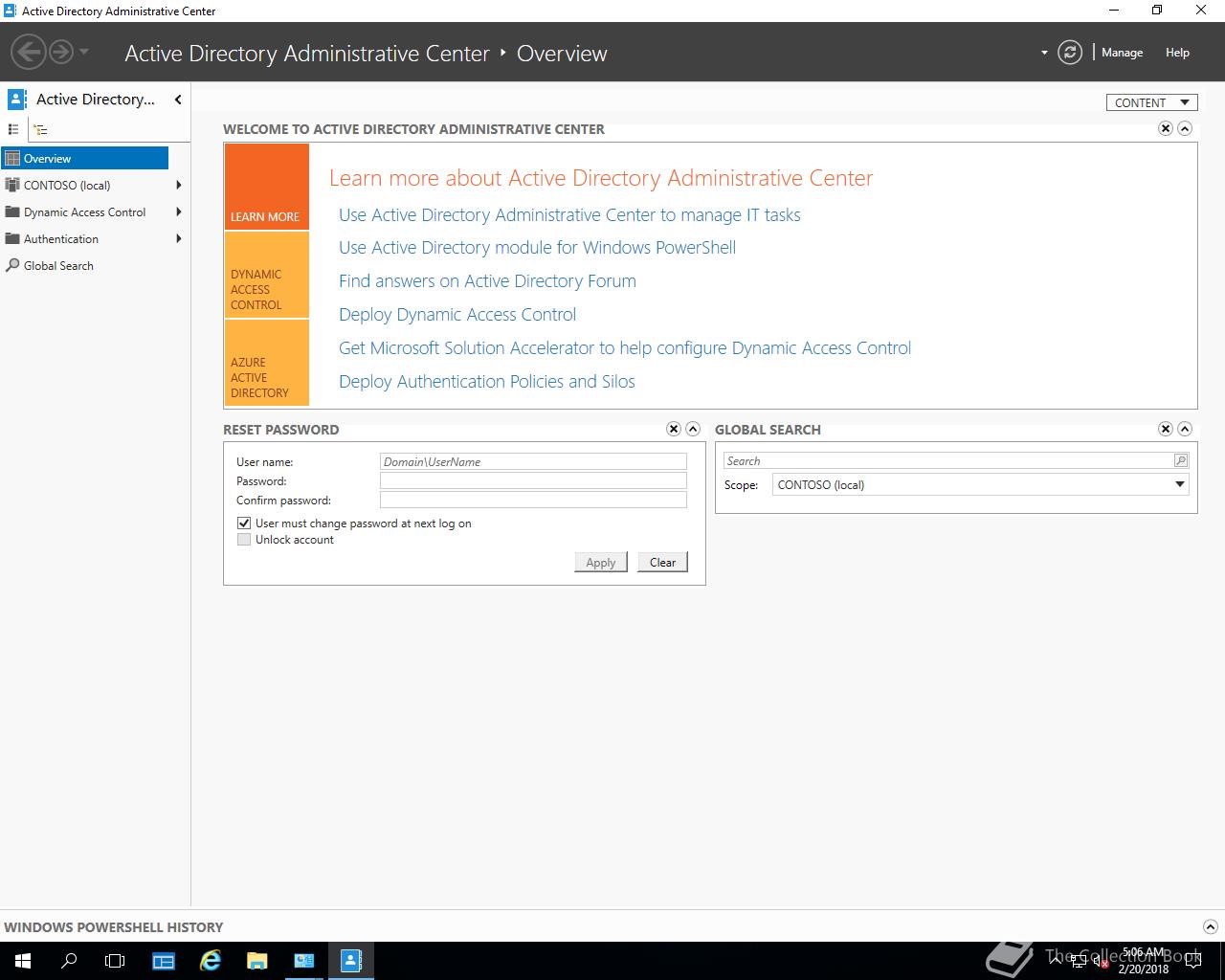This screenshot has width=1225, height=980.
Task: Click the Password input field
Action: point(533,480)
